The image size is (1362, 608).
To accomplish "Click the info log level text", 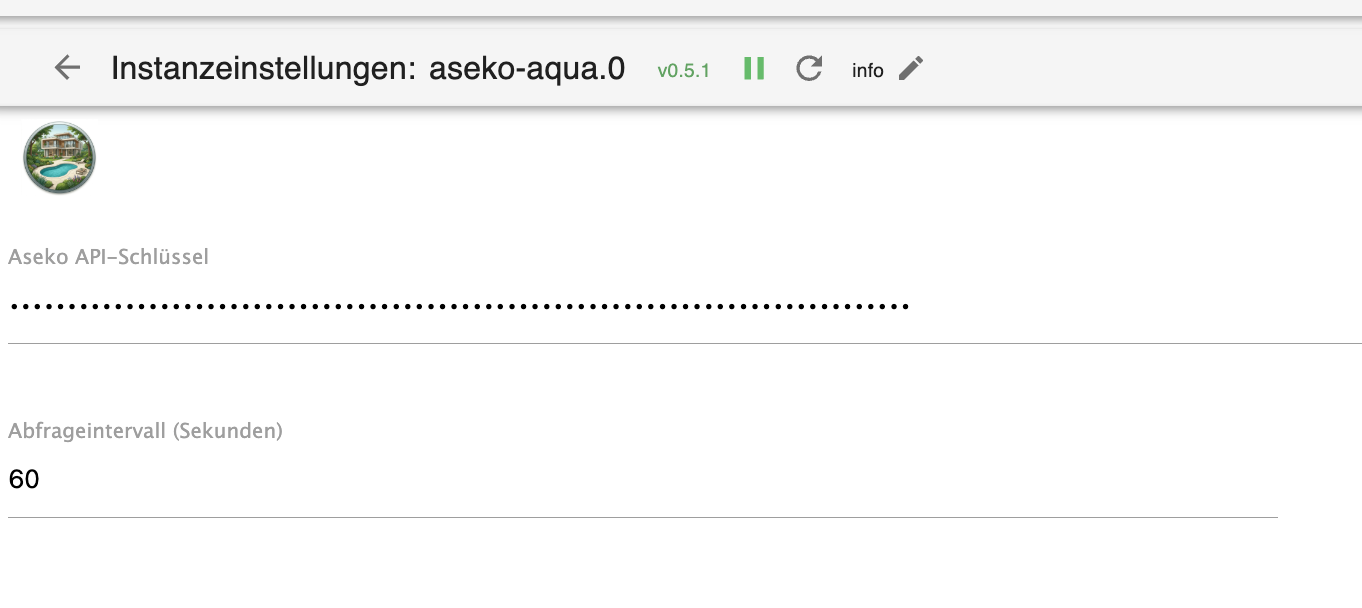I will [x=867, y=70].
